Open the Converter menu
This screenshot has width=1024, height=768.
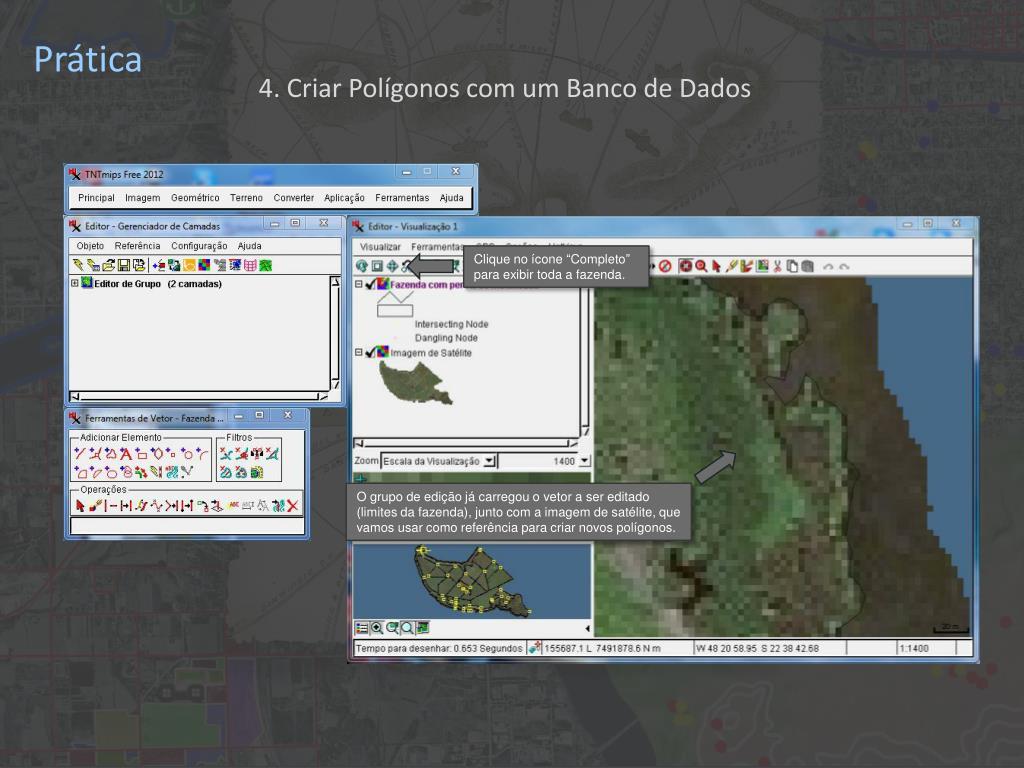point(293,198)
